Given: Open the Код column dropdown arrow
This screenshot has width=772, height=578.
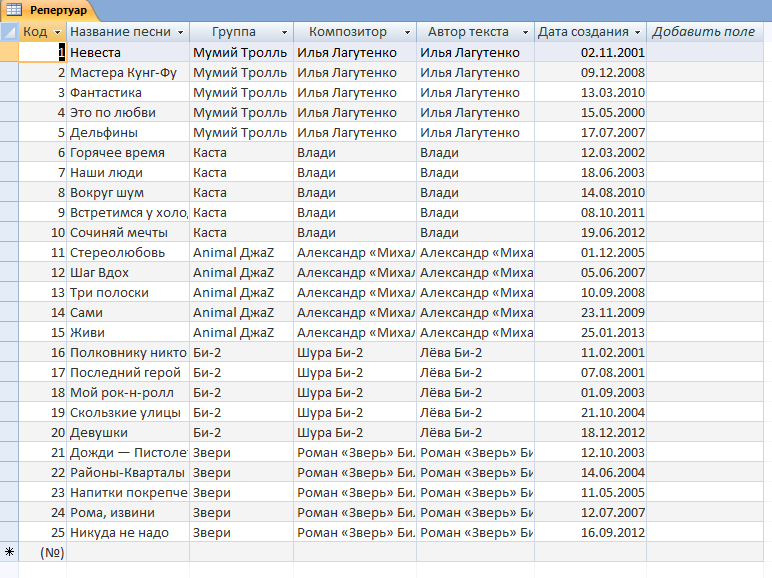Looking at the screenshot, I should click(x=57, y=32).
